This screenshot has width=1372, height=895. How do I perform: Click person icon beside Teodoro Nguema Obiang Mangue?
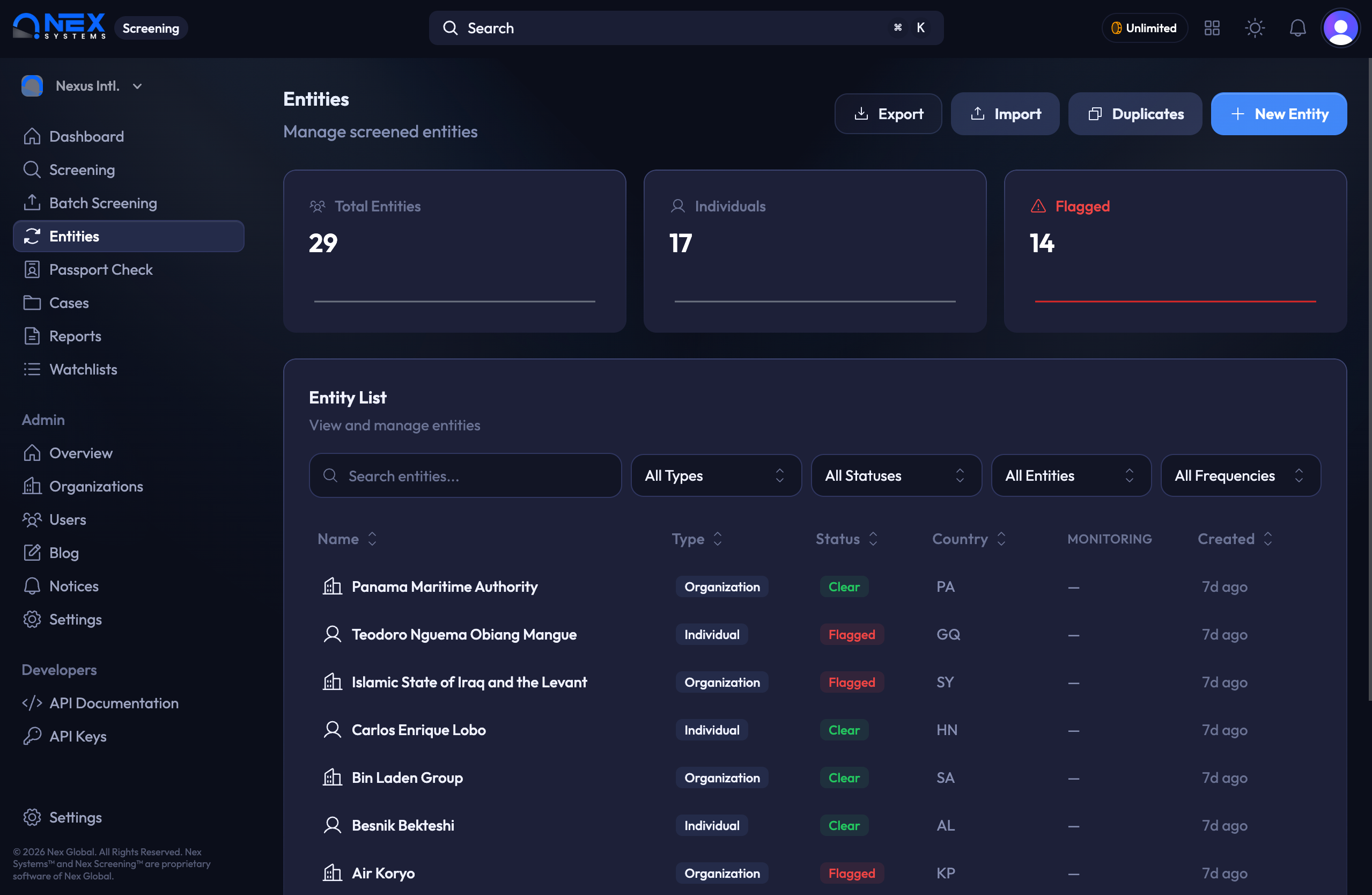(x=333, y=634)
